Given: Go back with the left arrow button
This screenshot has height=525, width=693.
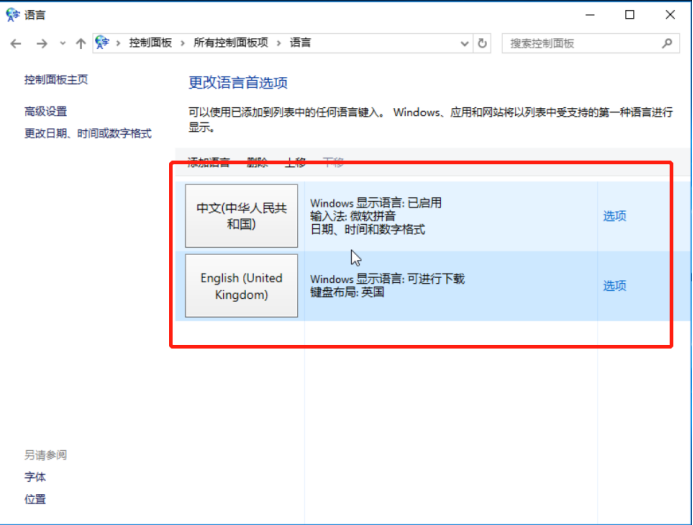Looking at the screenshot, I should point(16,43).
